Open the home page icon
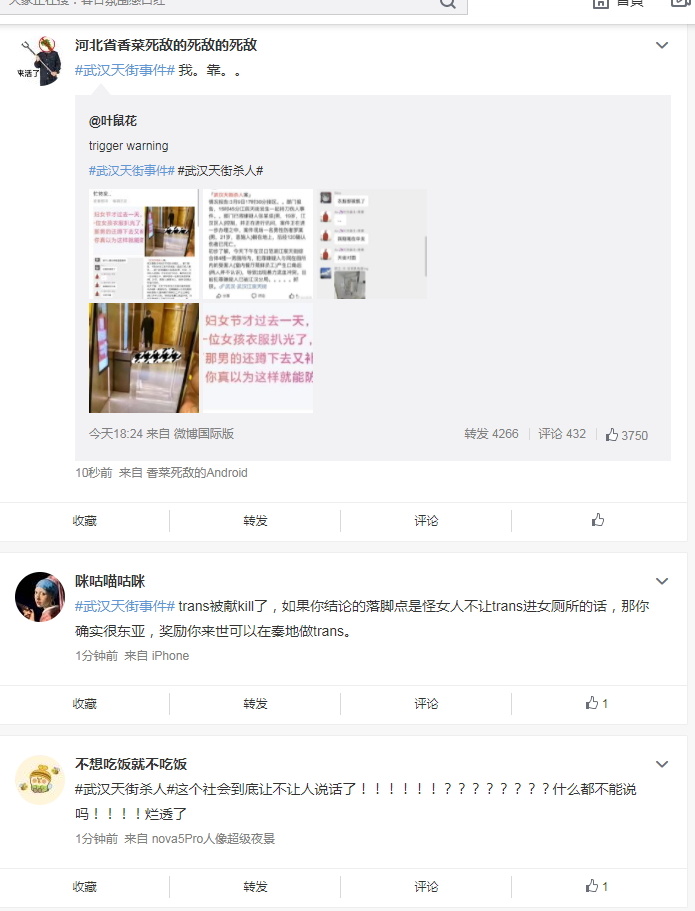695x911 pixels. pos(601,3)
